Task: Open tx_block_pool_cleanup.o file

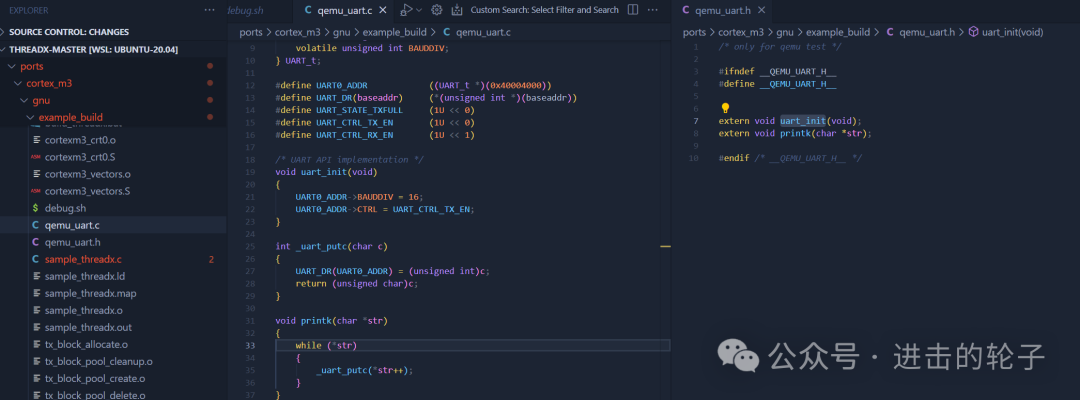Action: pos(113,361)
